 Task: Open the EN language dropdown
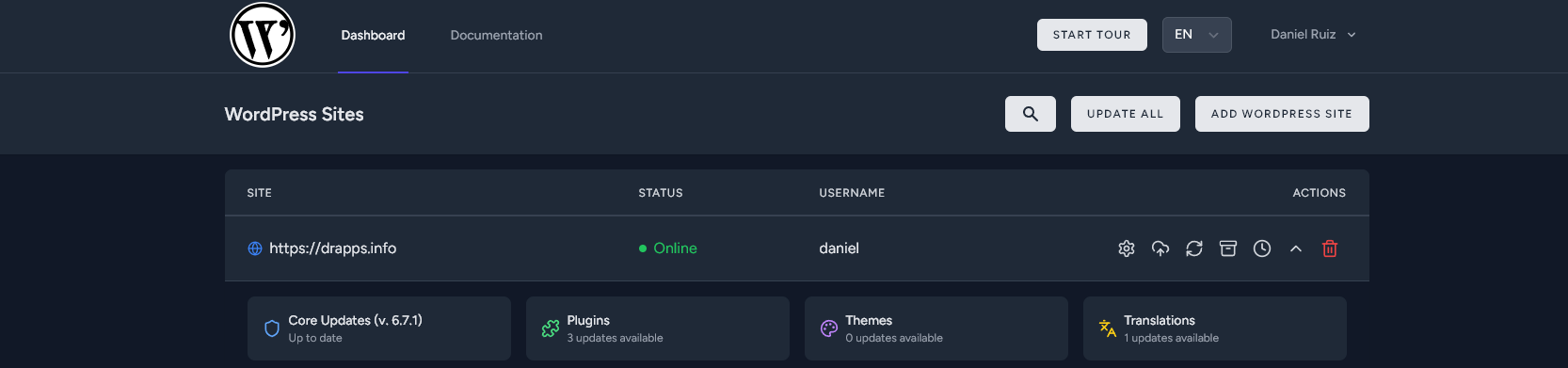1197,35
